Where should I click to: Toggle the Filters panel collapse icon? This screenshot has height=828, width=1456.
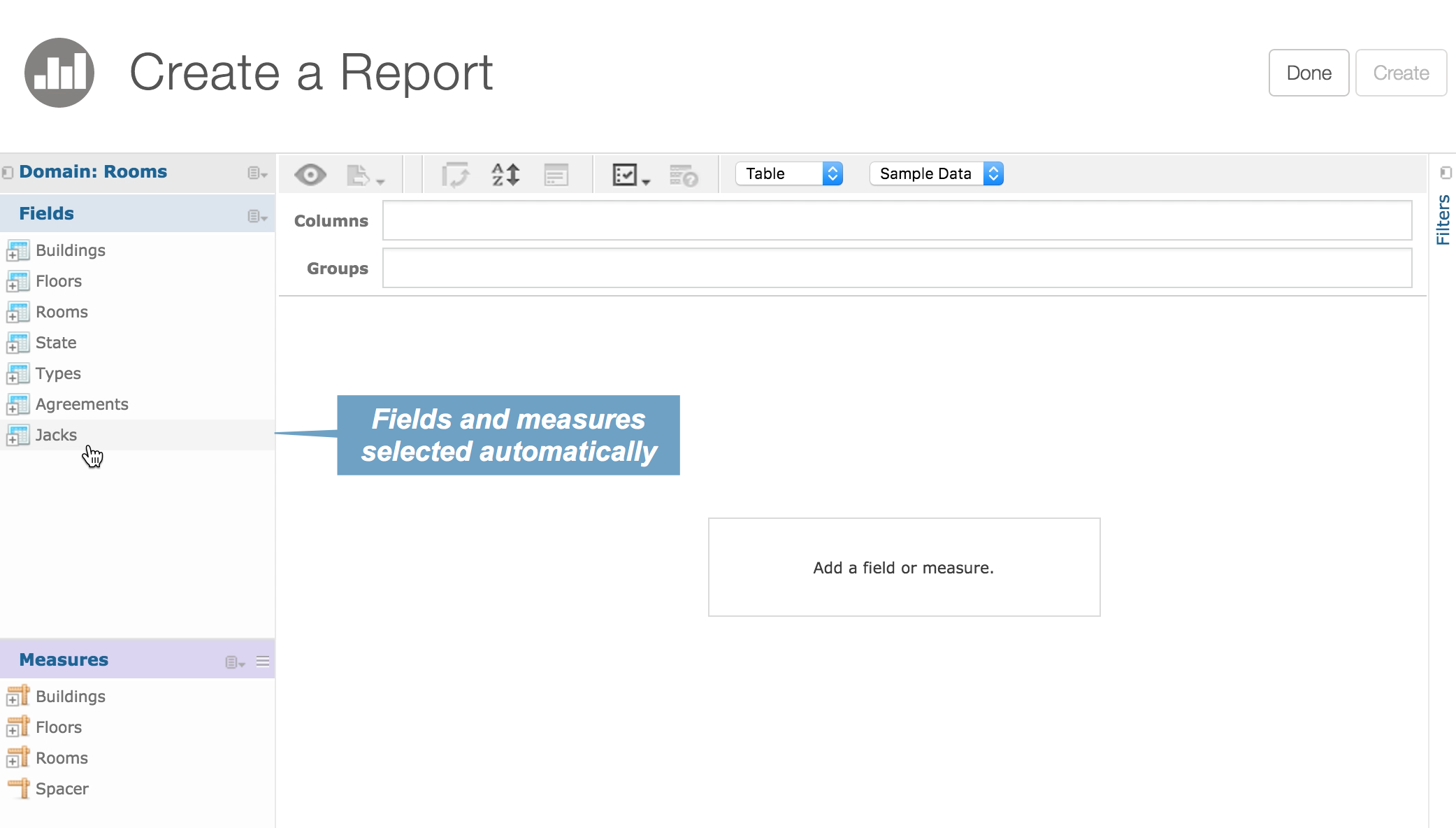(1446, 172)
